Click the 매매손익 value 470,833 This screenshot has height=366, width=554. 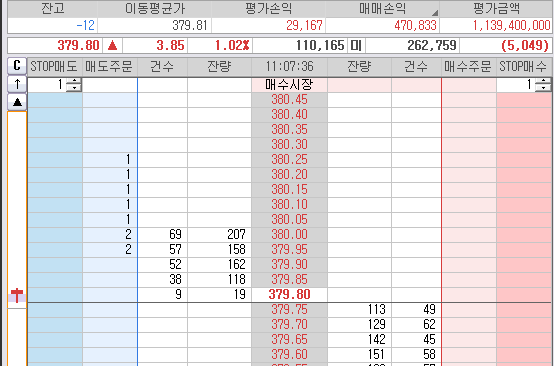(x=416, y=25)
